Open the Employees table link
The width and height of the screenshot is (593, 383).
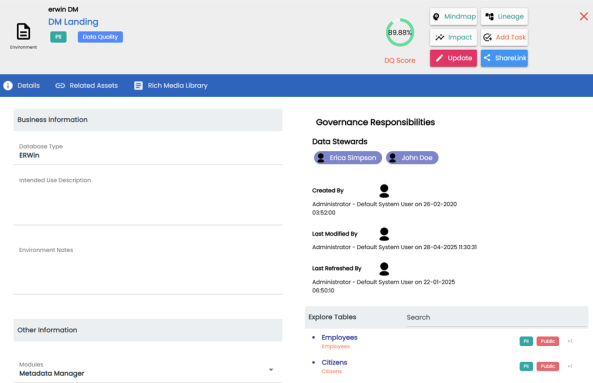pyautogui.click(x=339, y=337)
